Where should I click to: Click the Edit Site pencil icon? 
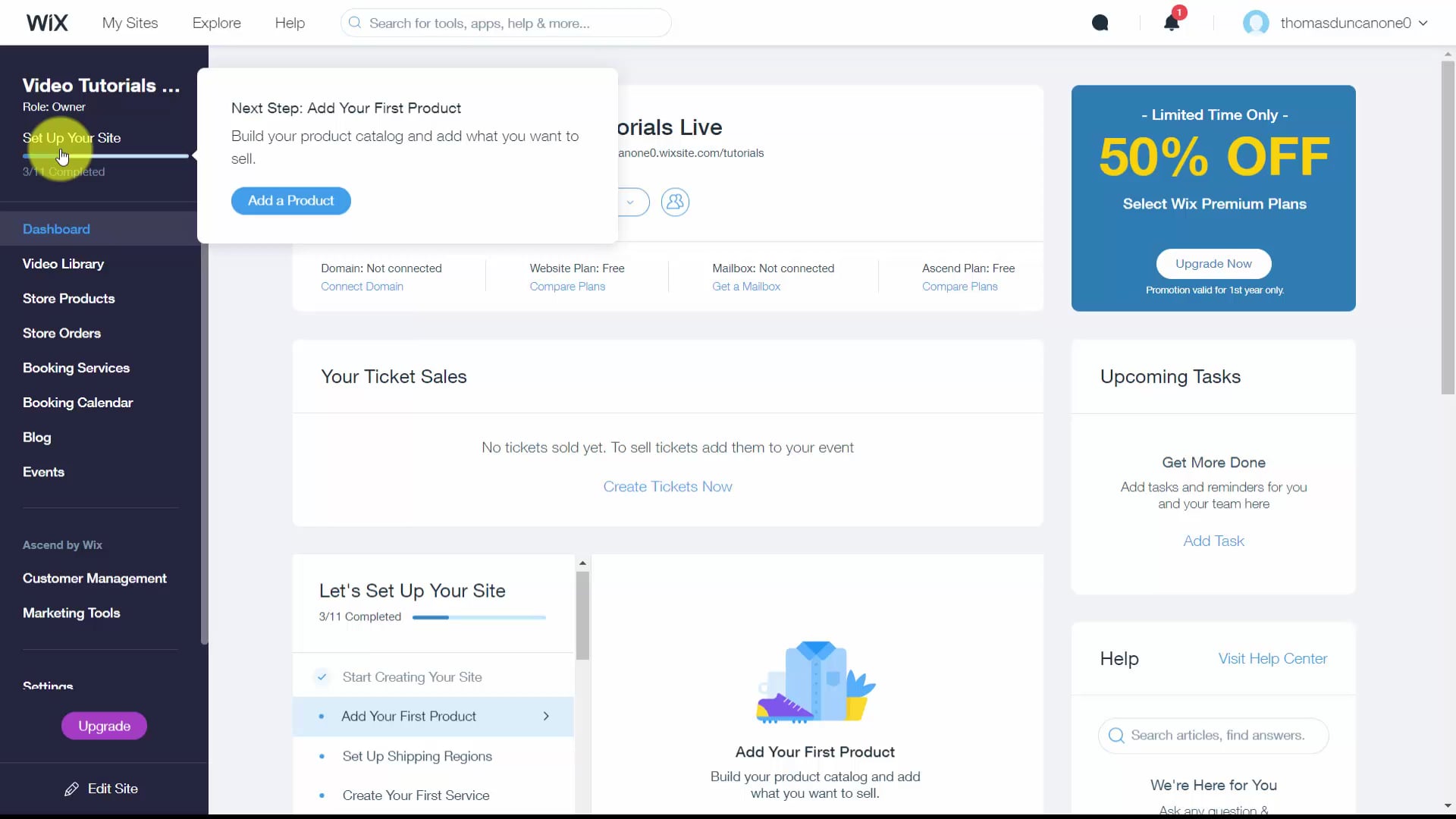[71, 789]
